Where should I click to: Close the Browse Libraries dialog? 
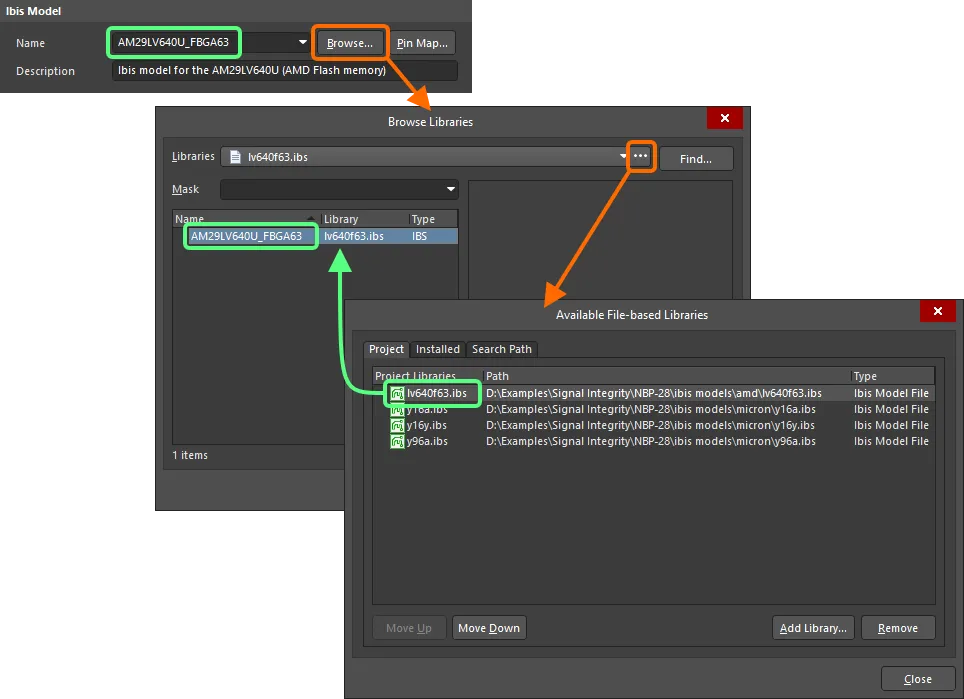tap(725, 118)
